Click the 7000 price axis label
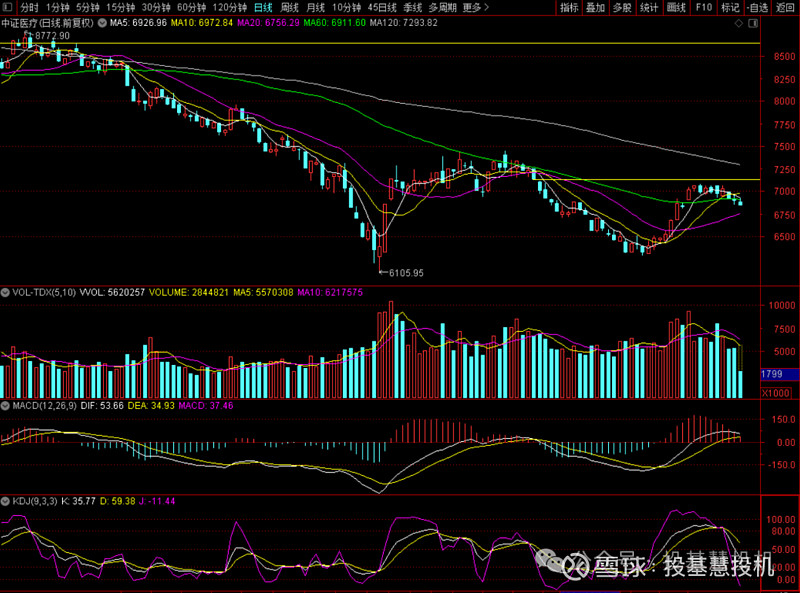800x593 pixels. click(784, 191)
